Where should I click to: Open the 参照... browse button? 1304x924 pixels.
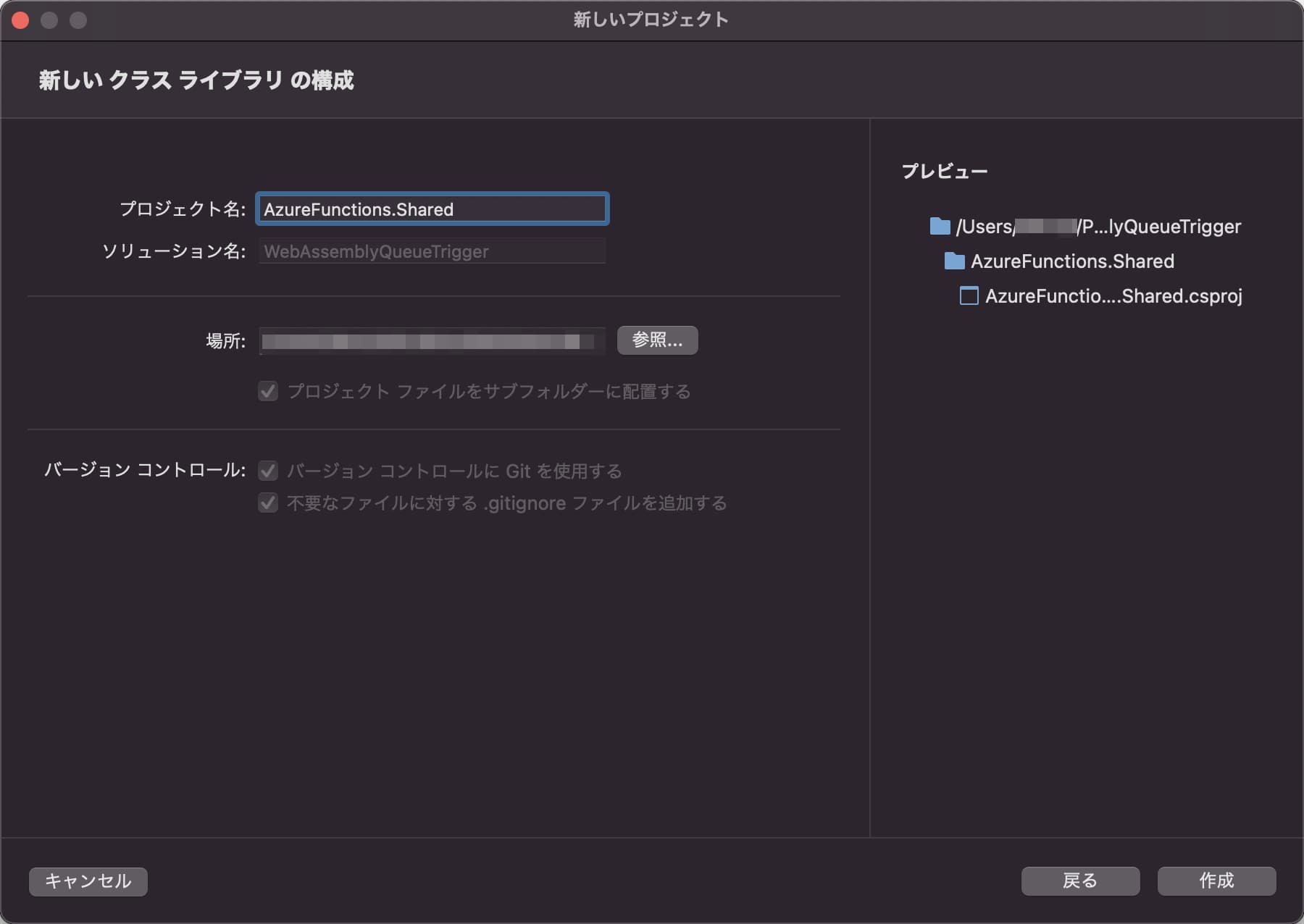pyautogui.click(x=657, y=340)
